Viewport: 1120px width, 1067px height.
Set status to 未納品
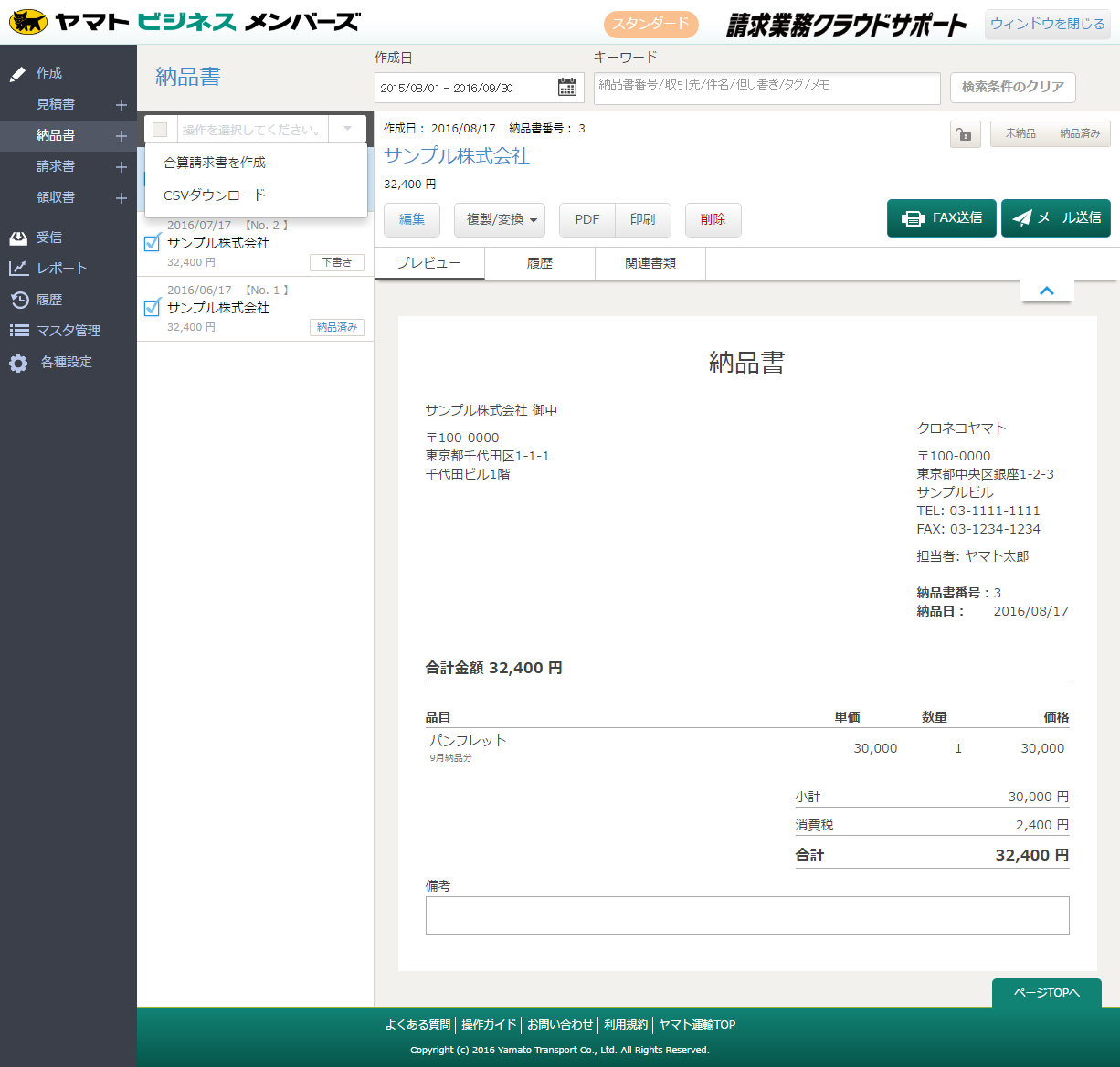[x=1020, y=134]
